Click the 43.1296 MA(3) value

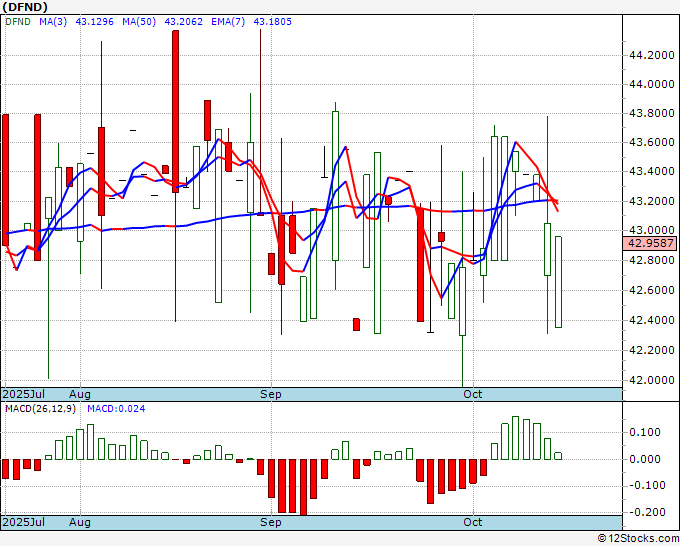coord(95,22)
